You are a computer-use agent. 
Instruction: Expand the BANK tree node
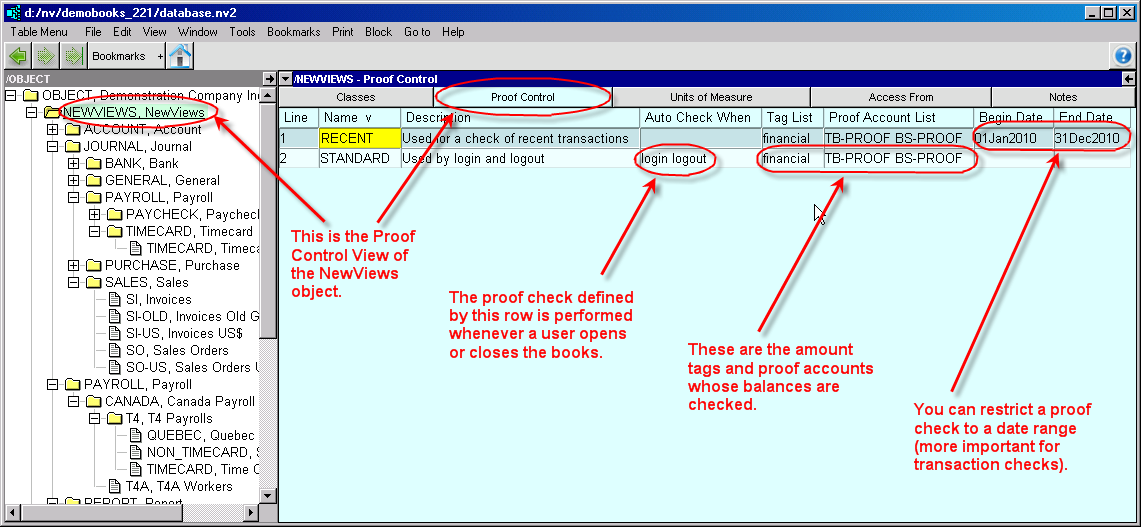[73, 163]
